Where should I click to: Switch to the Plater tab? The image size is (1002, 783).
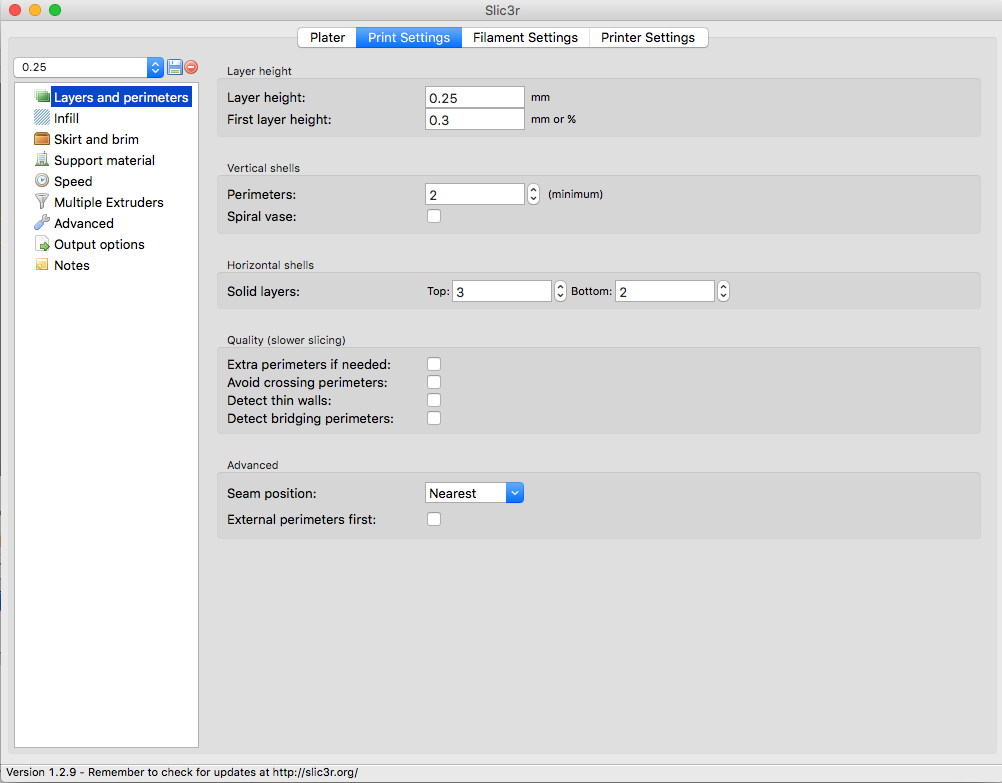(327, 37)
